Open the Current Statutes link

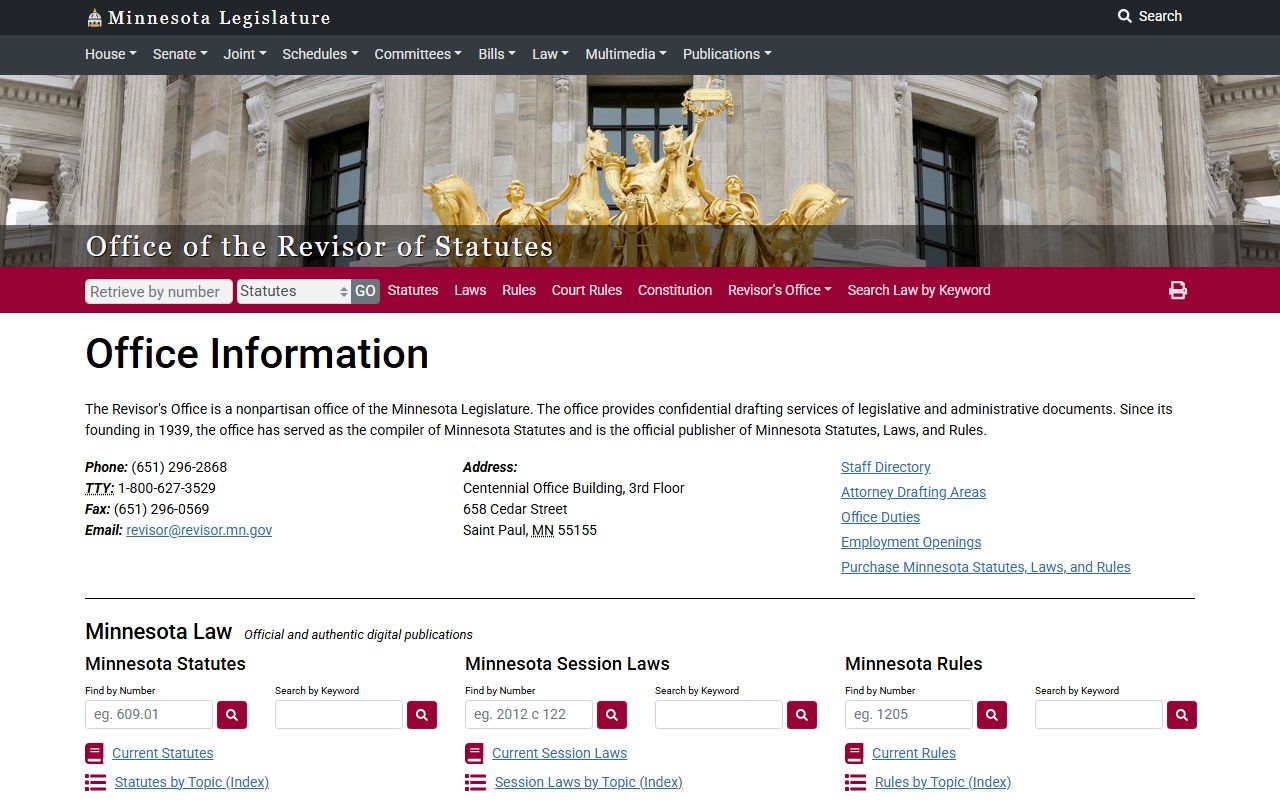tap(163, 753)
